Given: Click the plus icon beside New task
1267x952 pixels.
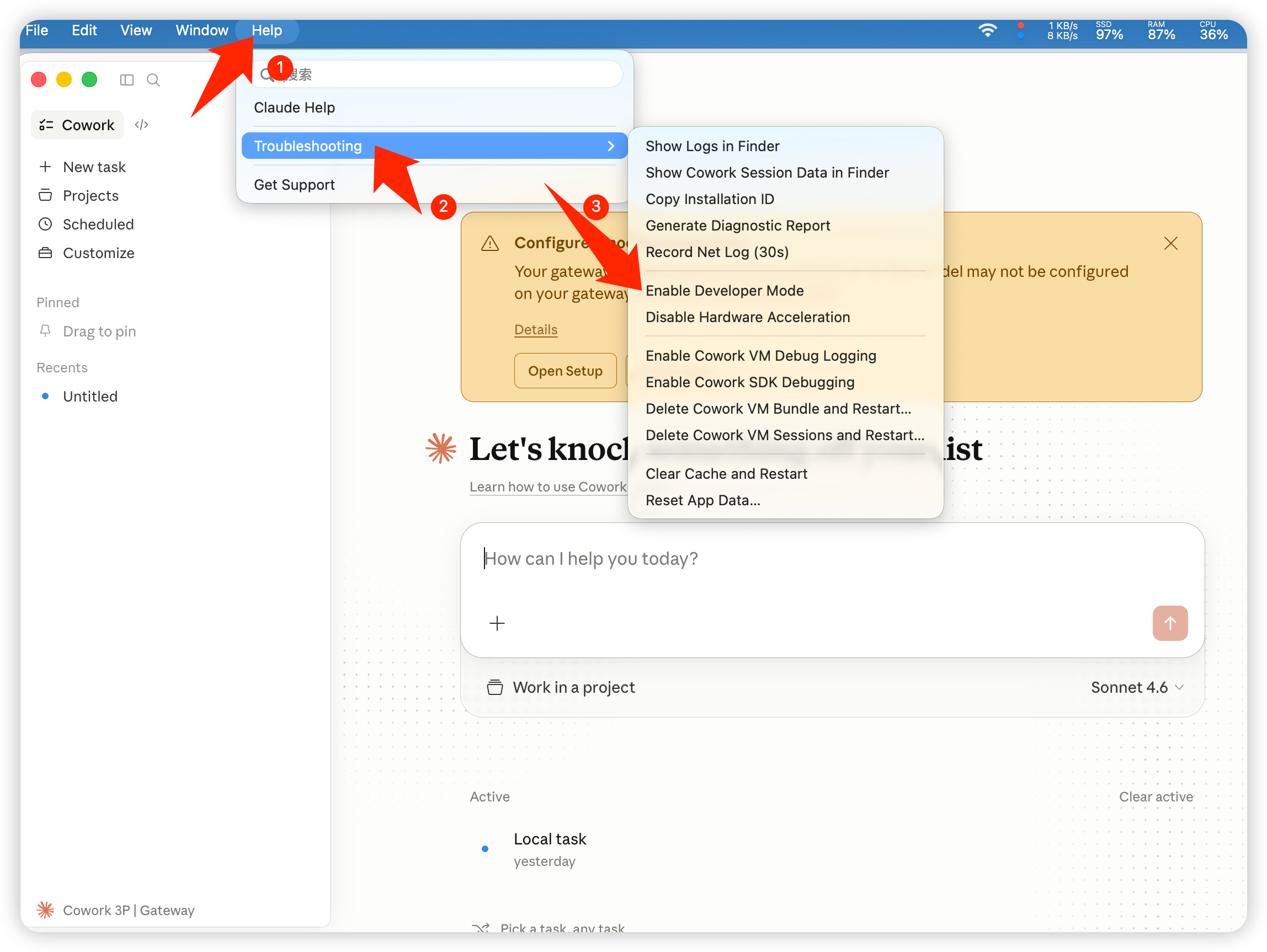Looking at the screenshot, I should coord(45,167).
